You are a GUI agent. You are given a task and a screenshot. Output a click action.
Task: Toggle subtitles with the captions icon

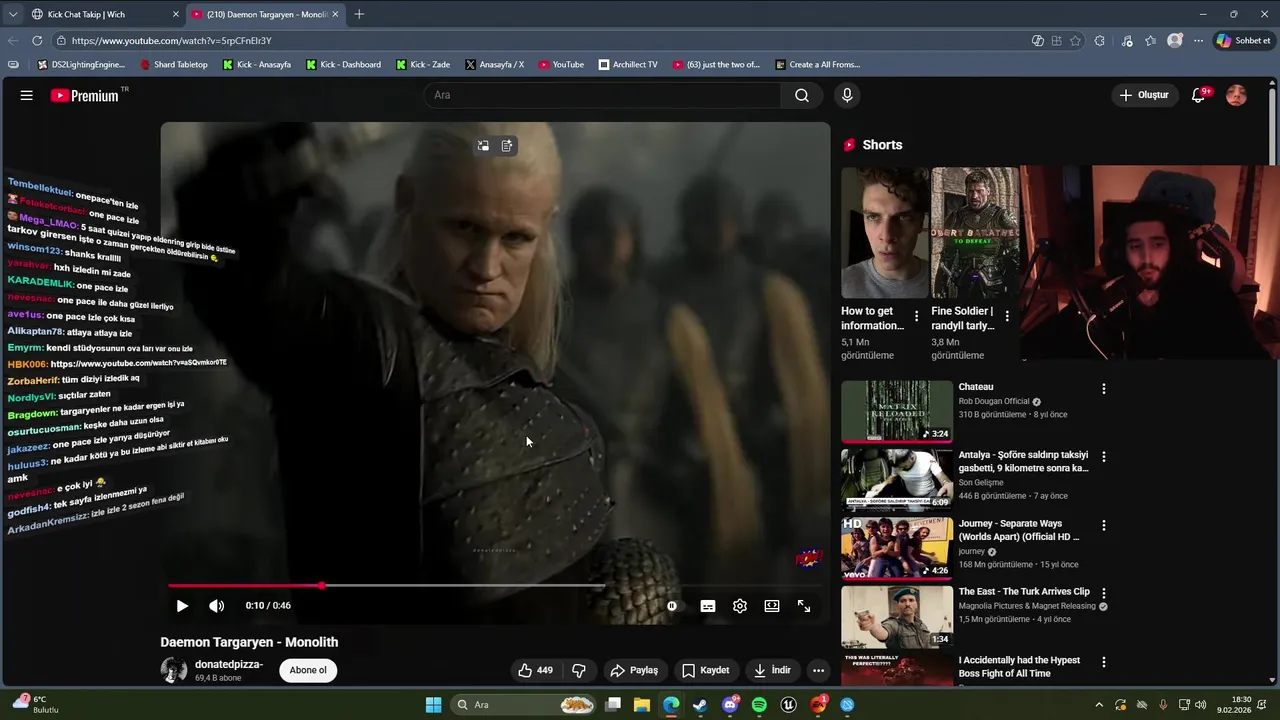point(708,606)
